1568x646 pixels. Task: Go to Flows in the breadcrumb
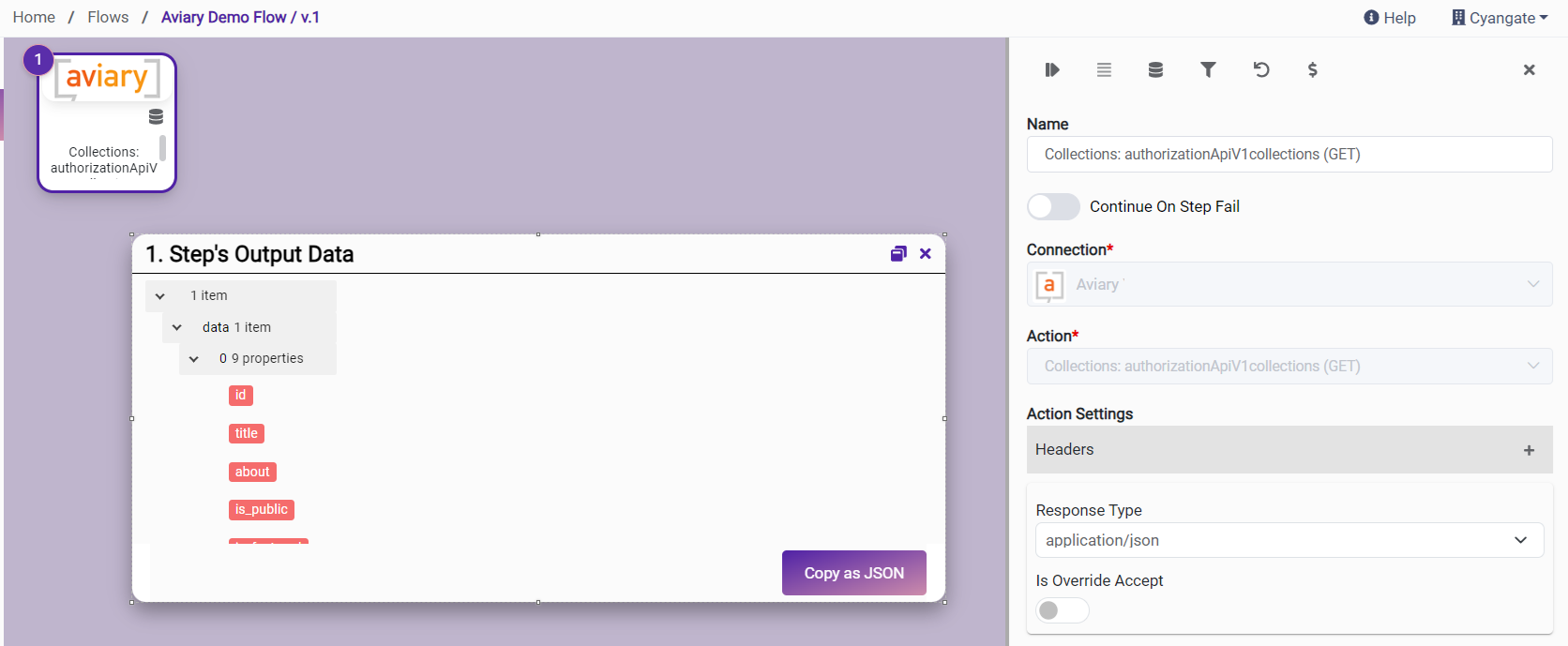click(108, 17)
